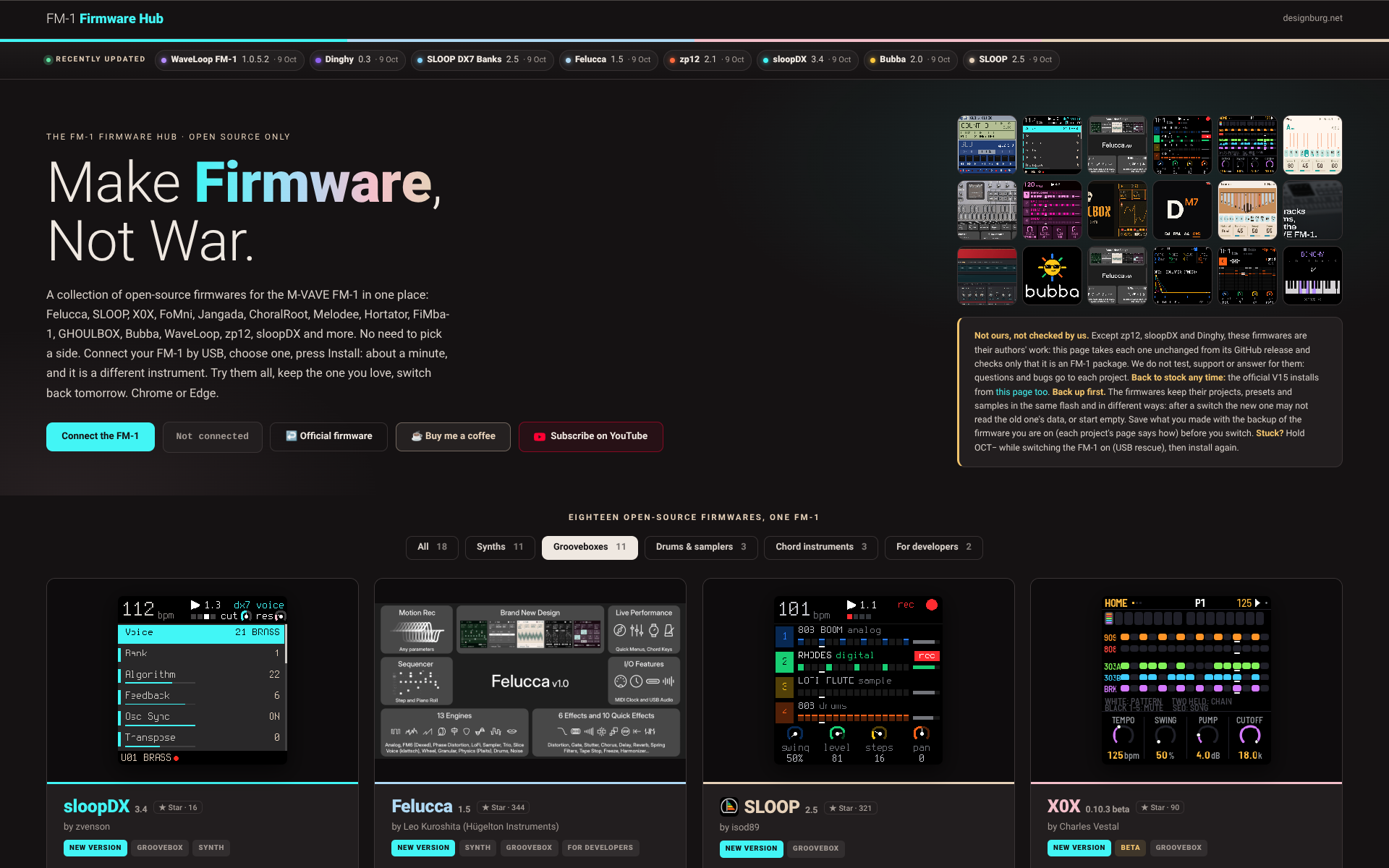Click the Connect the FM-1 button
1389x868 pixels.
click(101, 437)
